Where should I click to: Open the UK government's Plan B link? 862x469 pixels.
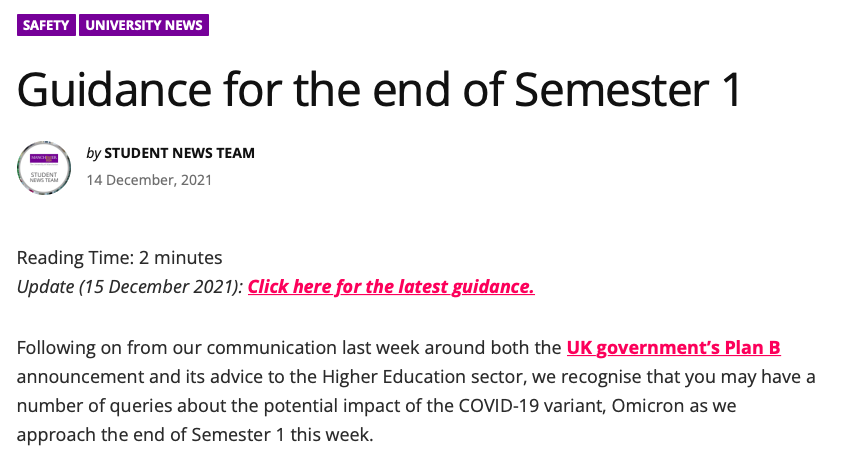(x=673, y=348)
